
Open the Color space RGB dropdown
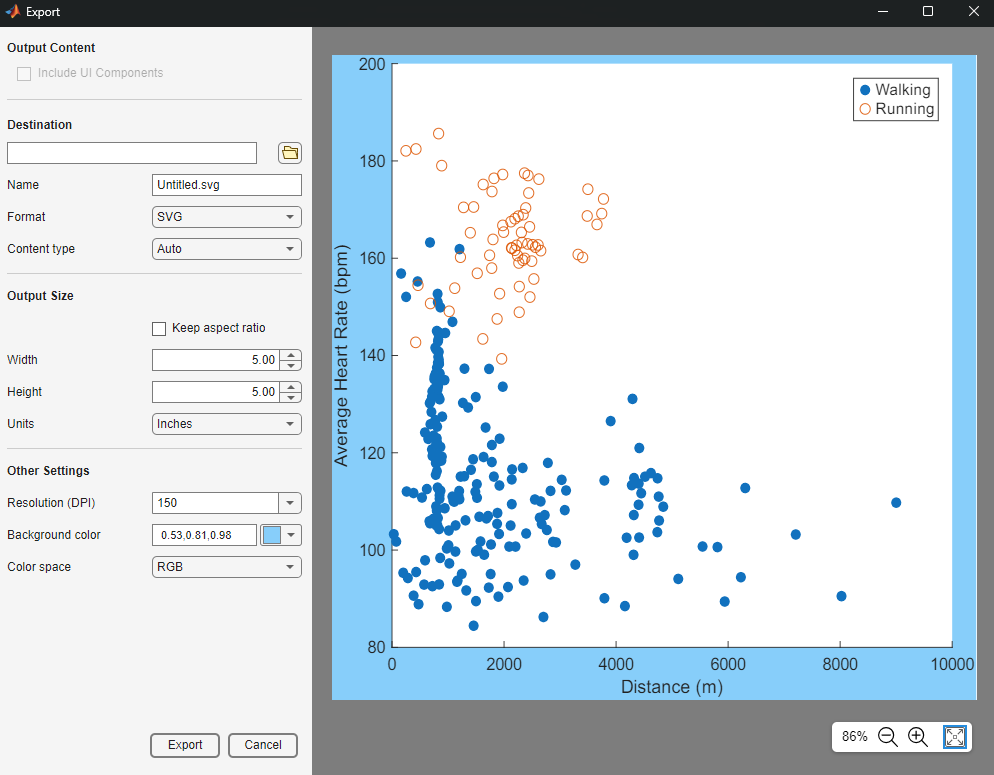[x=226, y=567]
